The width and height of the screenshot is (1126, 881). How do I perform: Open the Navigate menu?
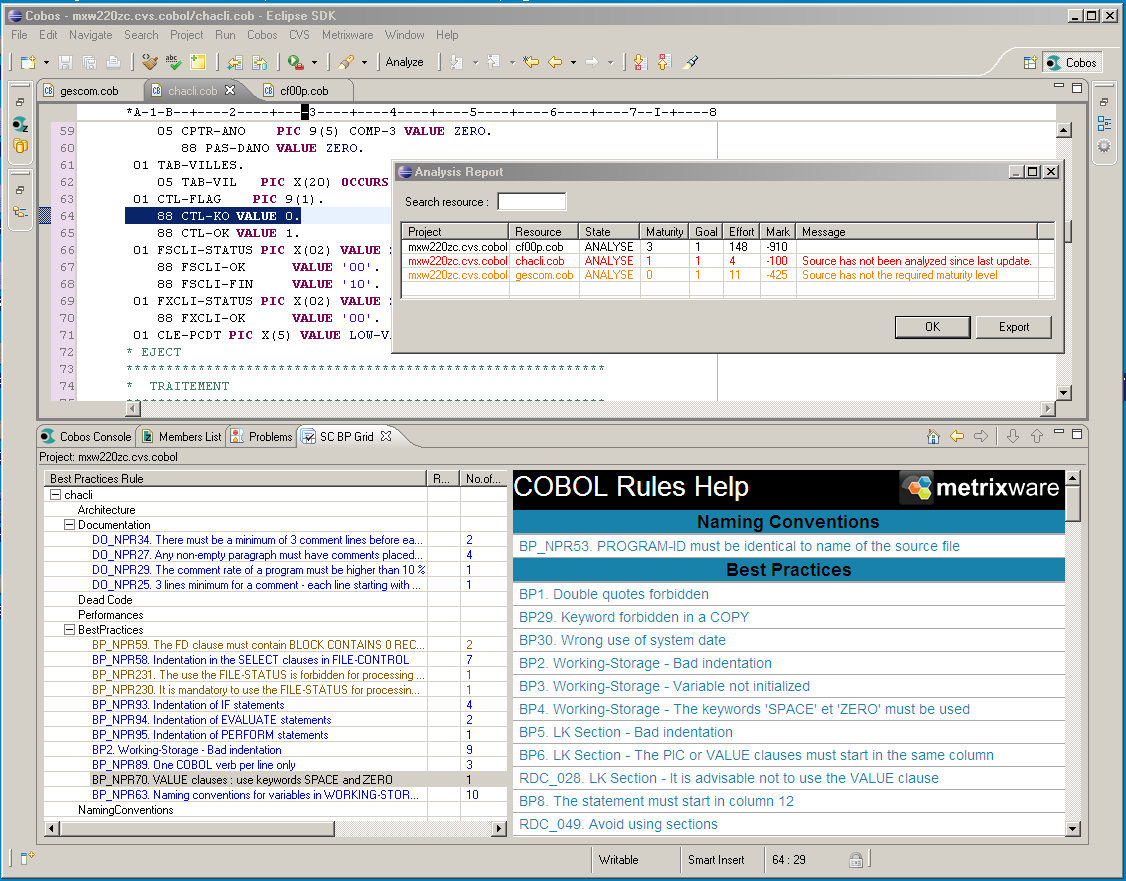(x=90, y=34)
